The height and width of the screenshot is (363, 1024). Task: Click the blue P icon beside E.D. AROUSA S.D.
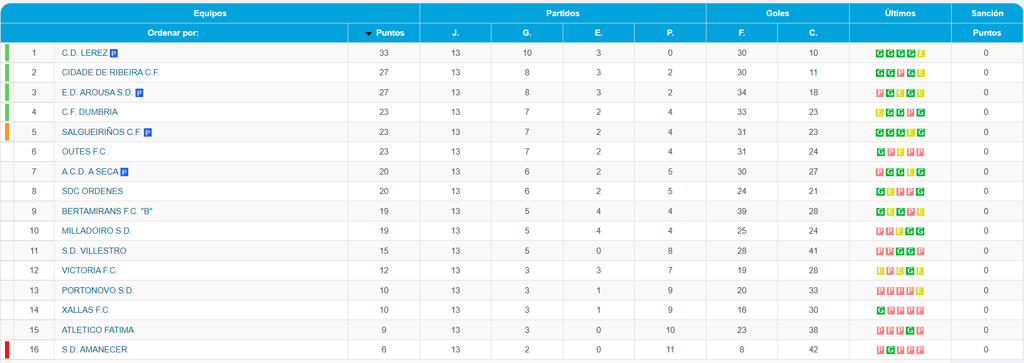[x=139, y=93]
